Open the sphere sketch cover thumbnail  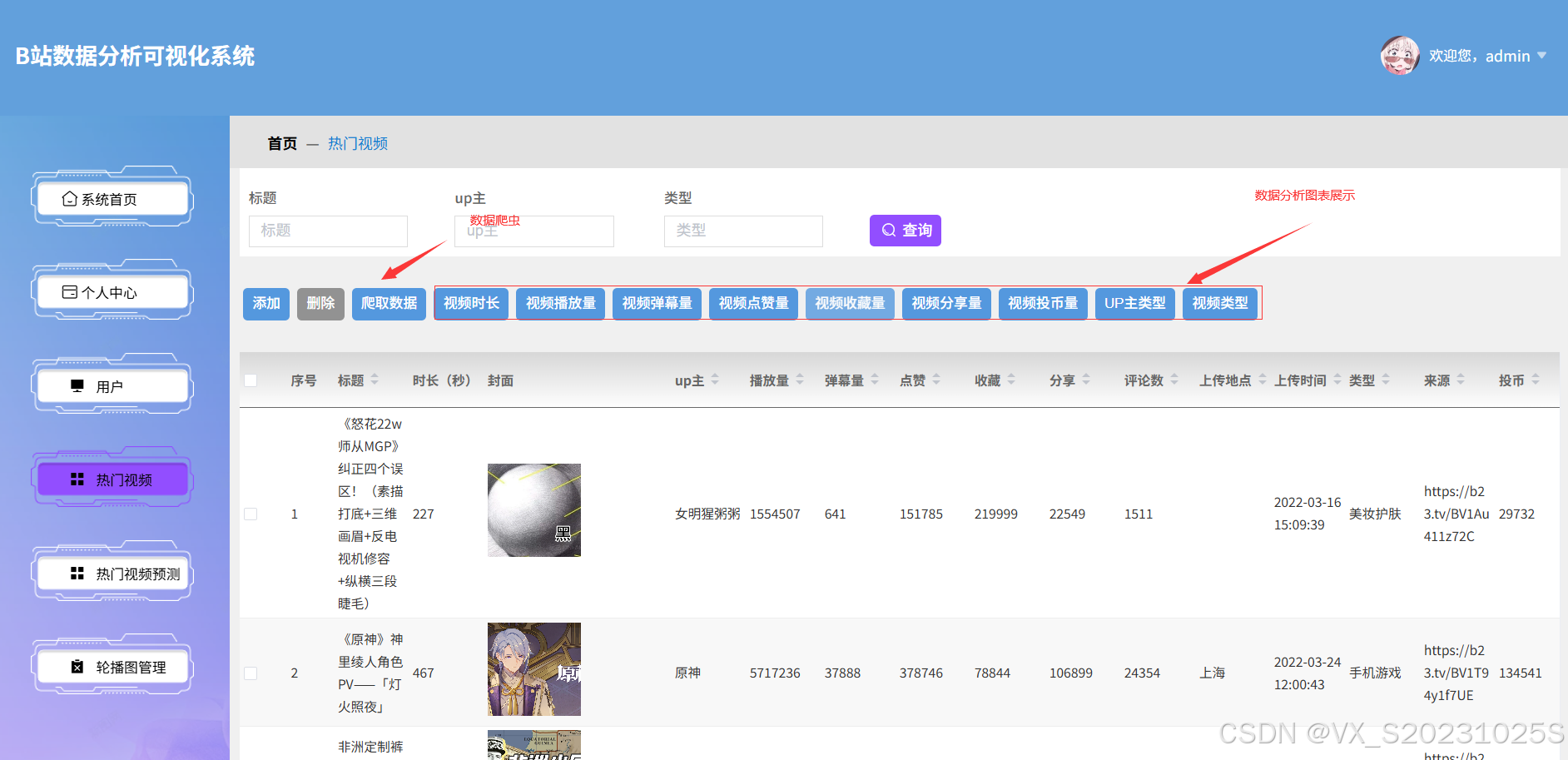point(534,510)
